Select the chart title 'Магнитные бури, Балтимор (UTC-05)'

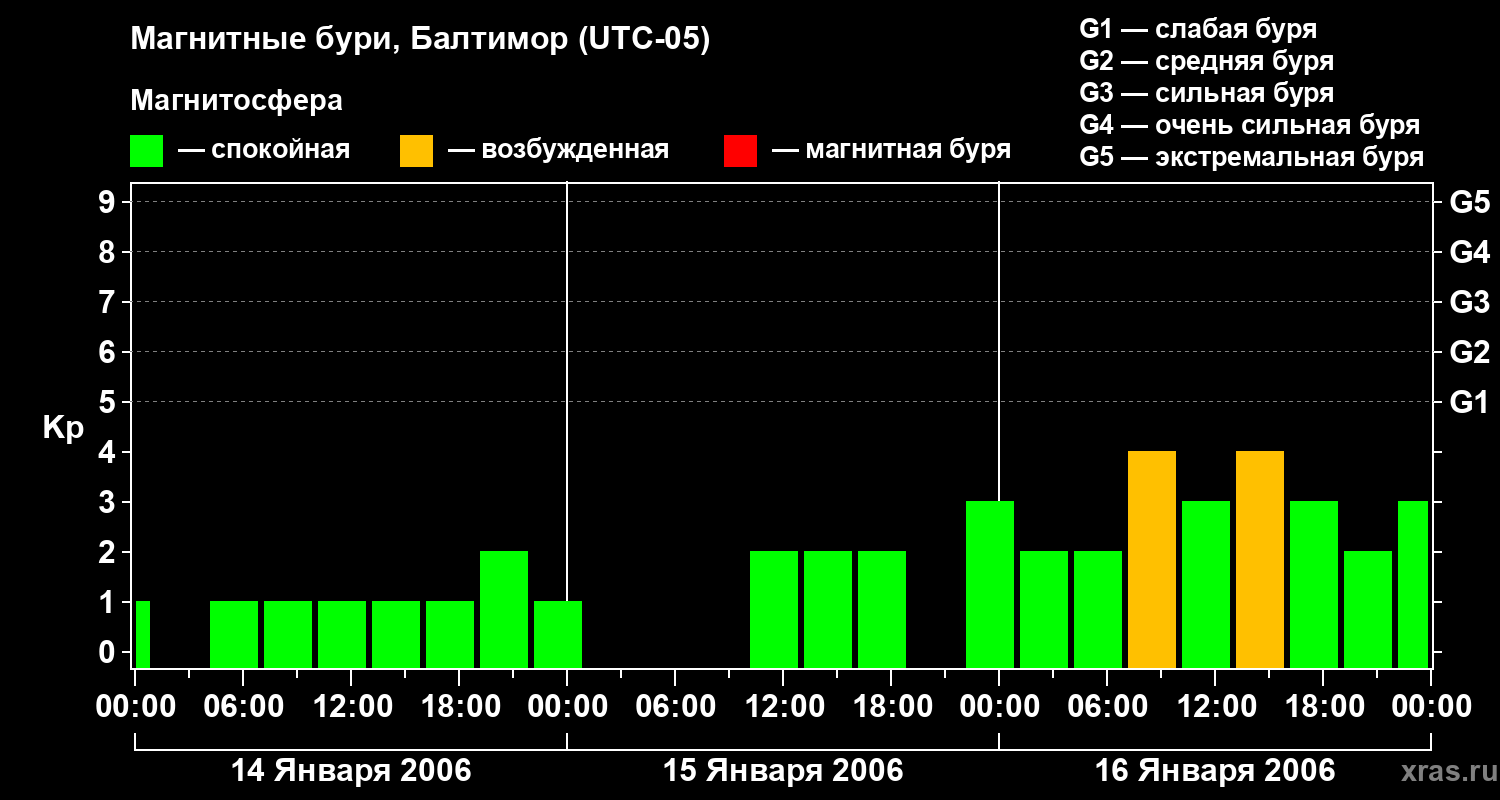(420, 40)
